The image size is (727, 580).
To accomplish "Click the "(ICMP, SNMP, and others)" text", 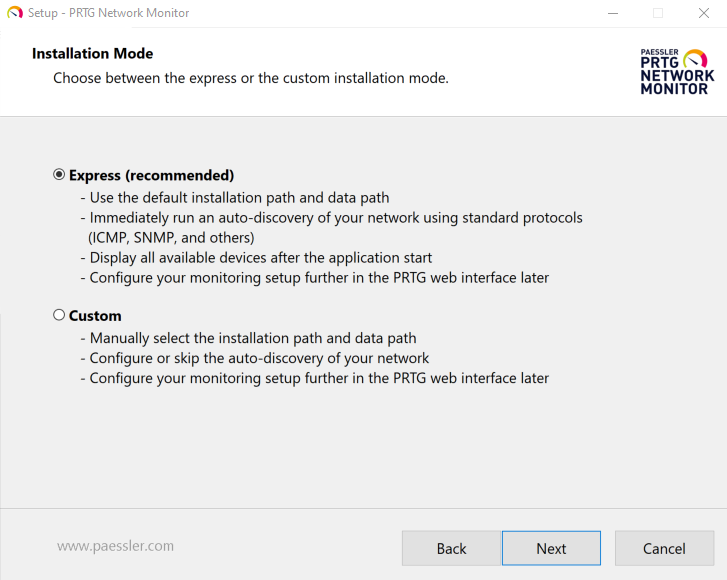I will pos(172,237).
